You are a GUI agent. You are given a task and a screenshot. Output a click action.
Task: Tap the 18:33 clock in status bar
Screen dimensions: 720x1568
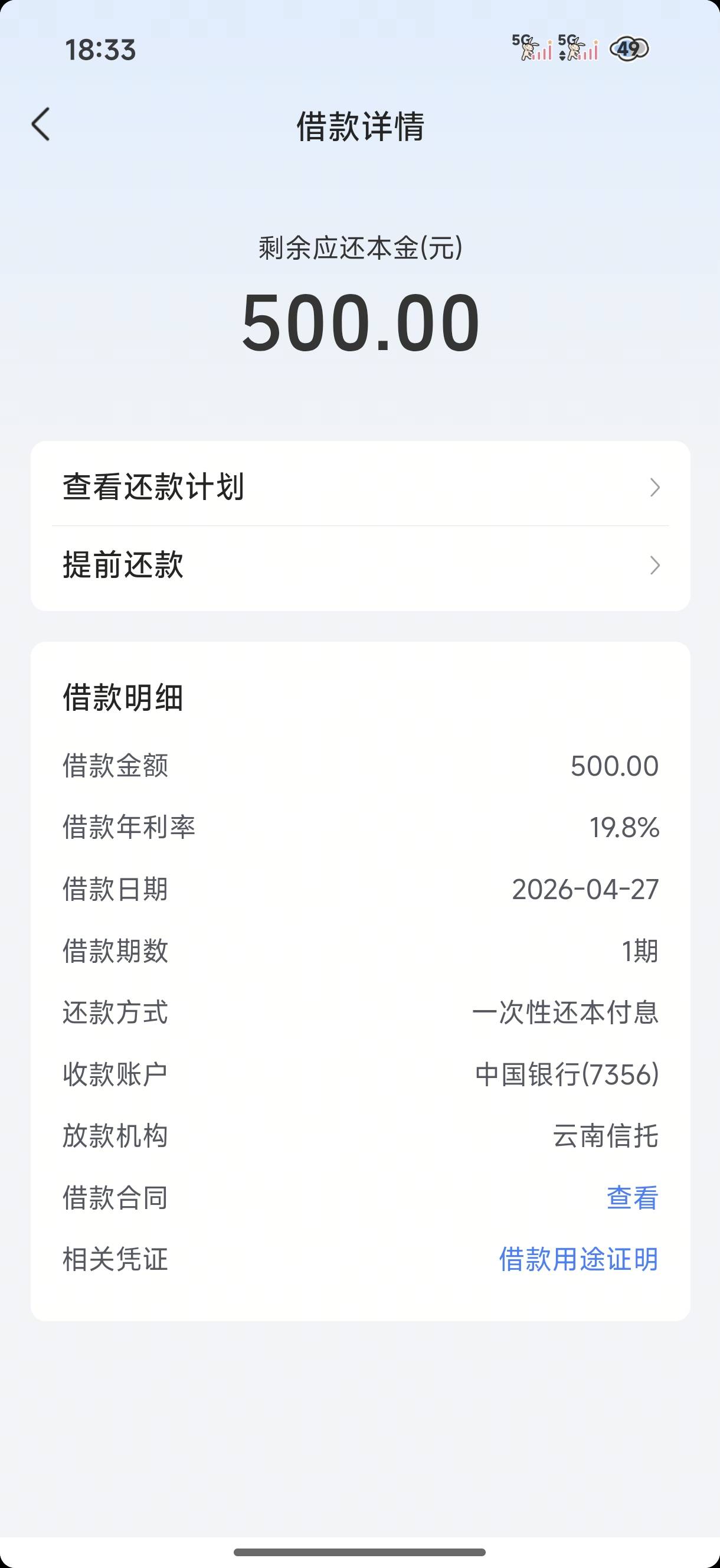100,50
